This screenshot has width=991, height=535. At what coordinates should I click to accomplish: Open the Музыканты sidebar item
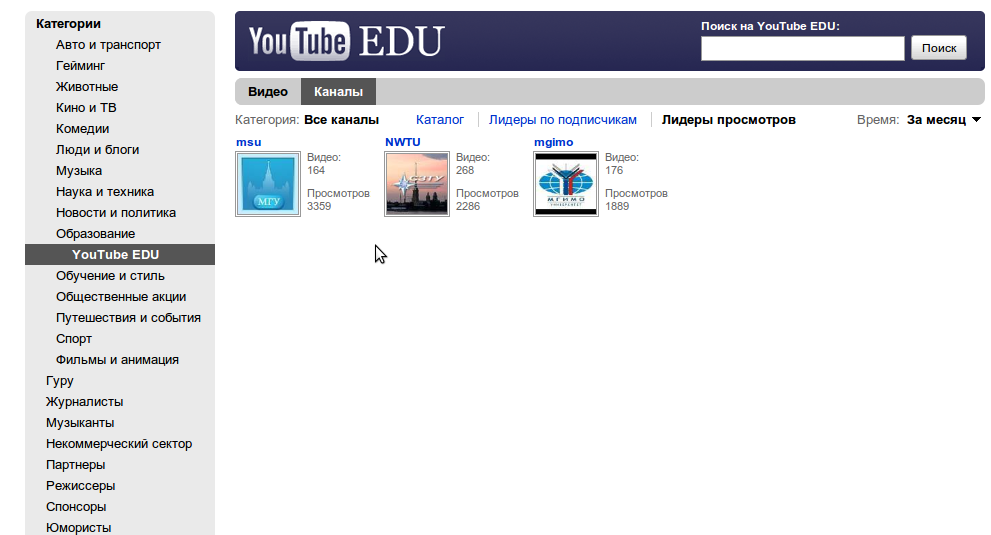pos(80,422)
